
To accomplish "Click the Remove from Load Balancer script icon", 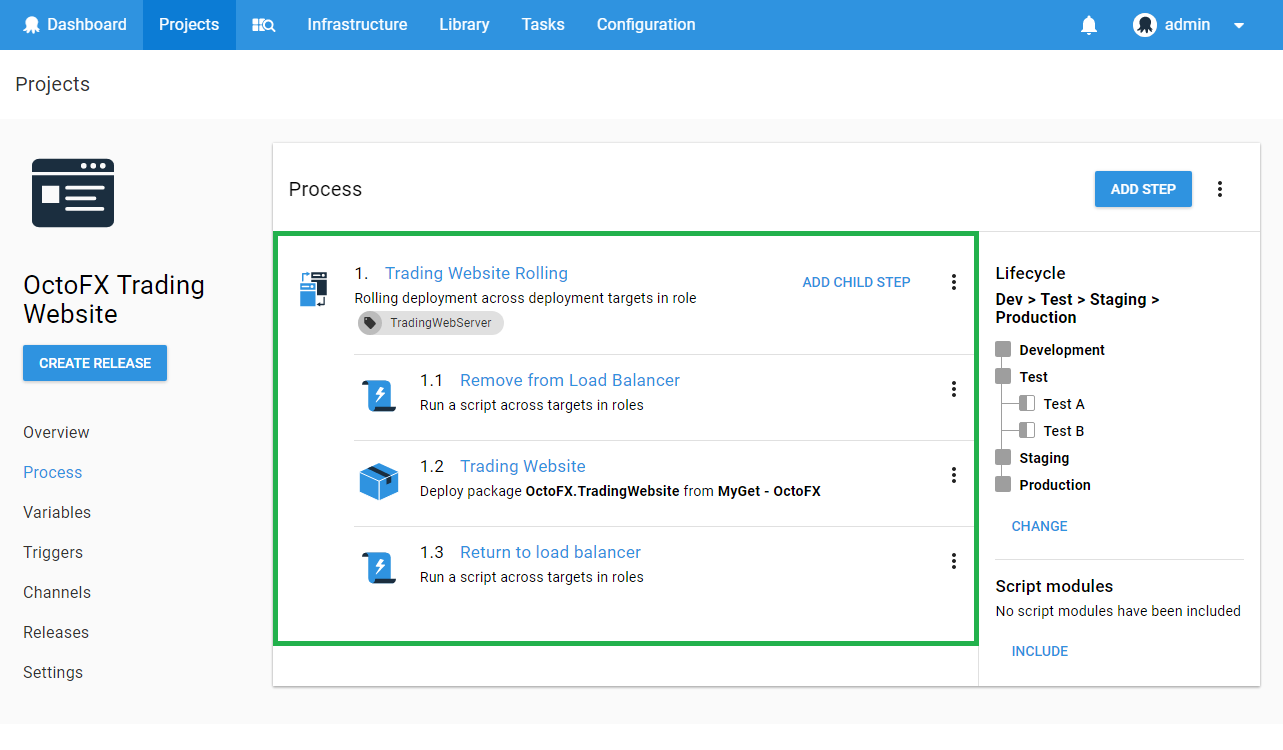I will [379, 395].
